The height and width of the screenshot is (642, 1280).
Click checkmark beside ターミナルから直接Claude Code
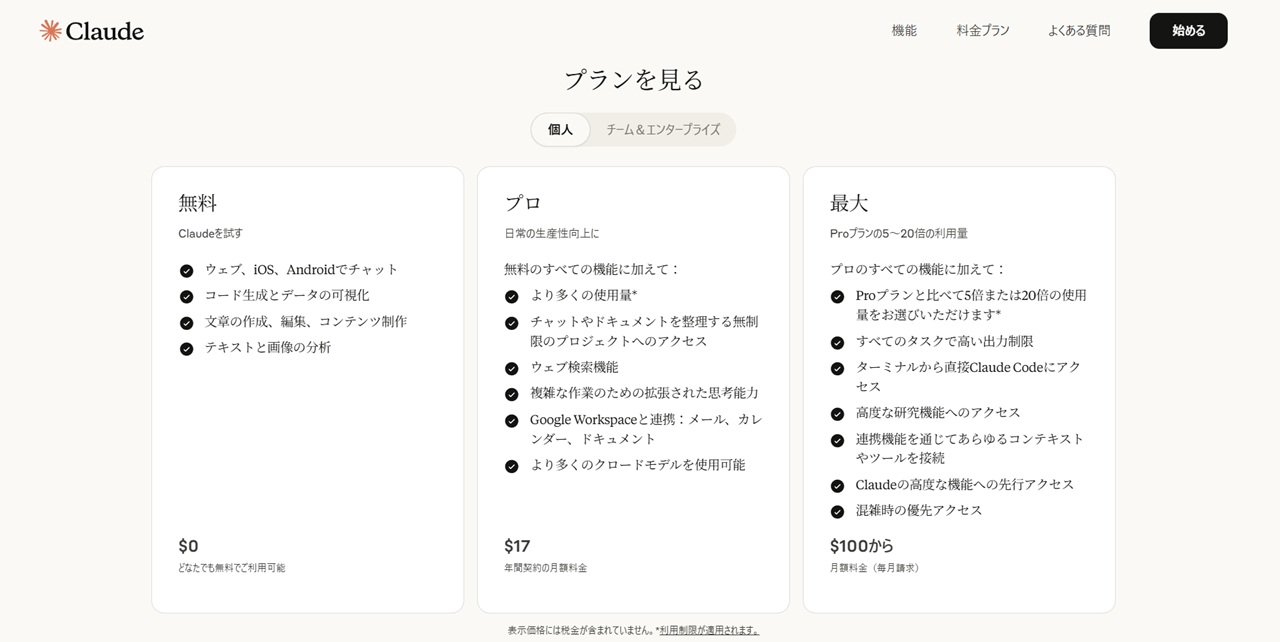tap(837, 369)
